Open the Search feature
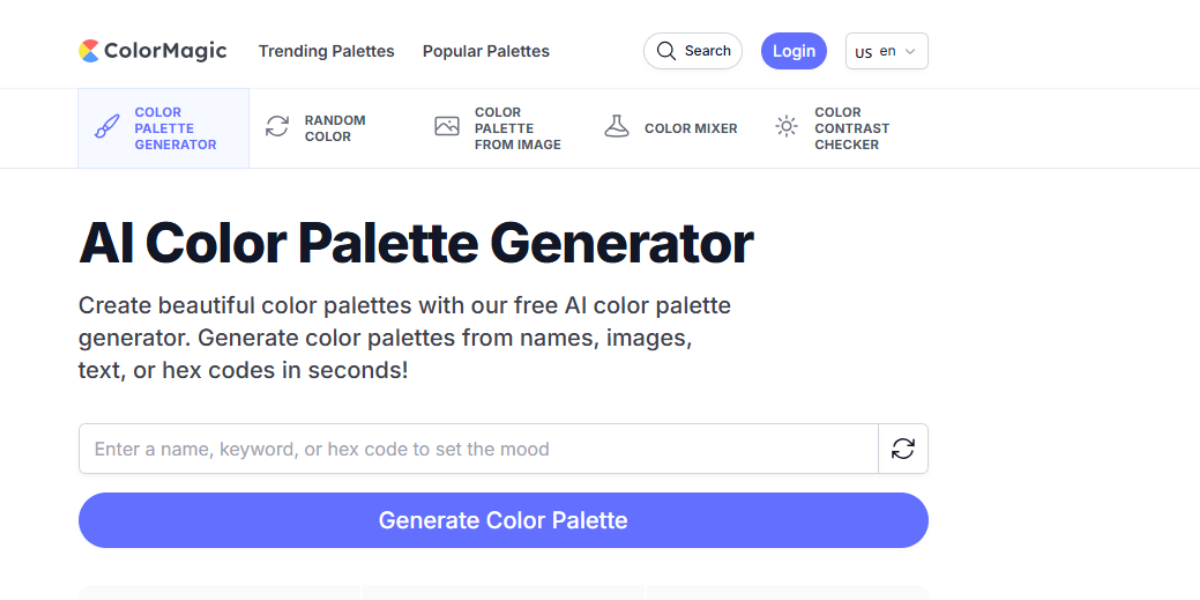 (693, 50)
